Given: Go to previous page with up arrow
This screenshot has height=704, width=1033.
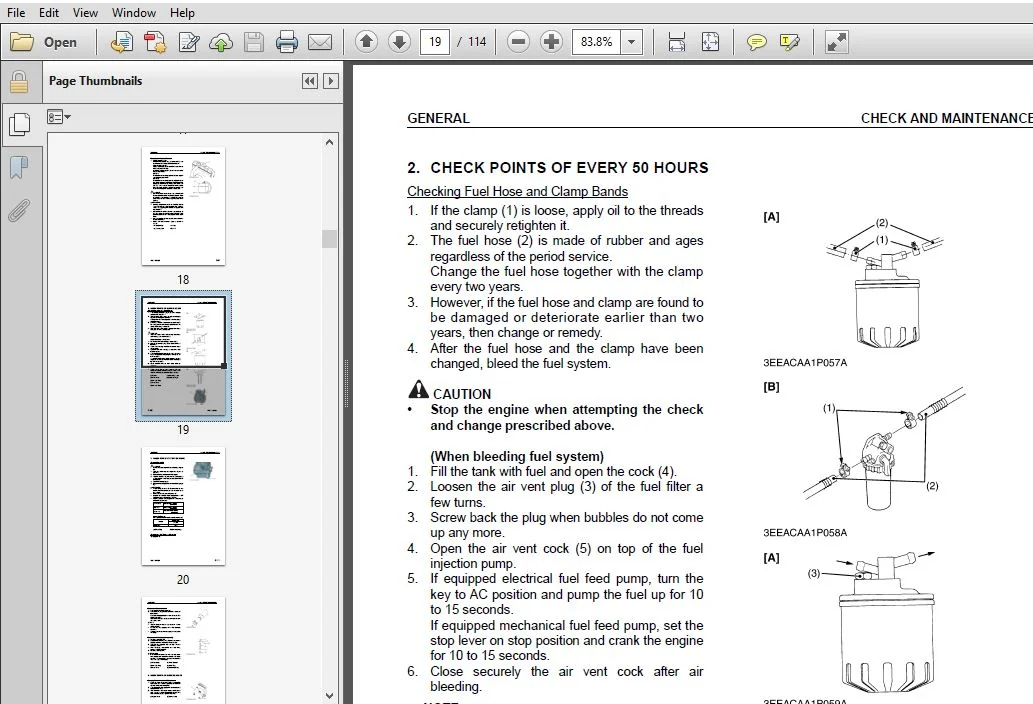Looking at the screenshot, I should (366, 42).
